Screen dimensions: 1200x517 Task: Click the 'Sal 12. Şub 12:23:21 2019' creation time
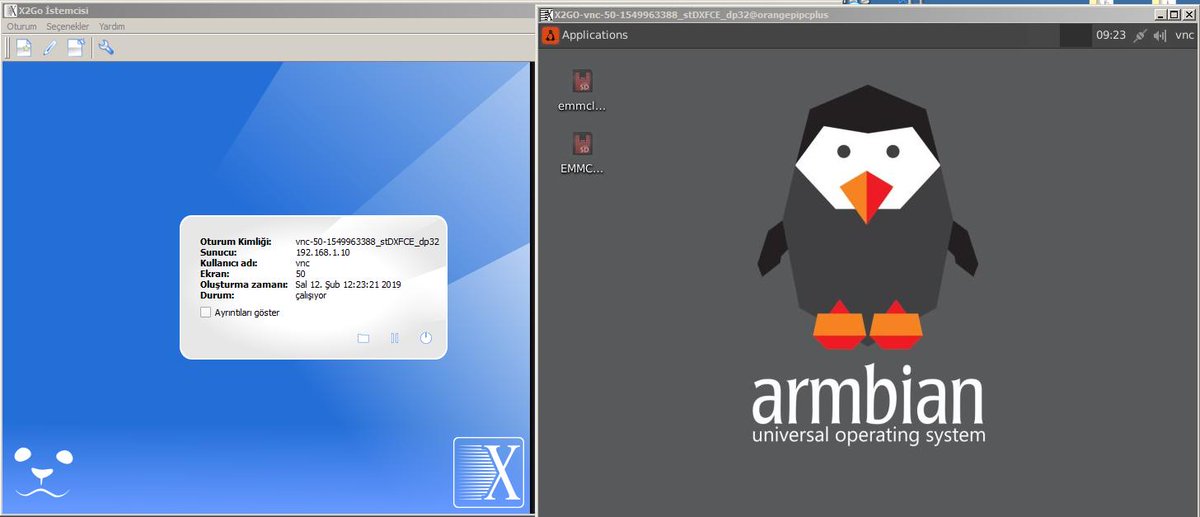point(349,285)
